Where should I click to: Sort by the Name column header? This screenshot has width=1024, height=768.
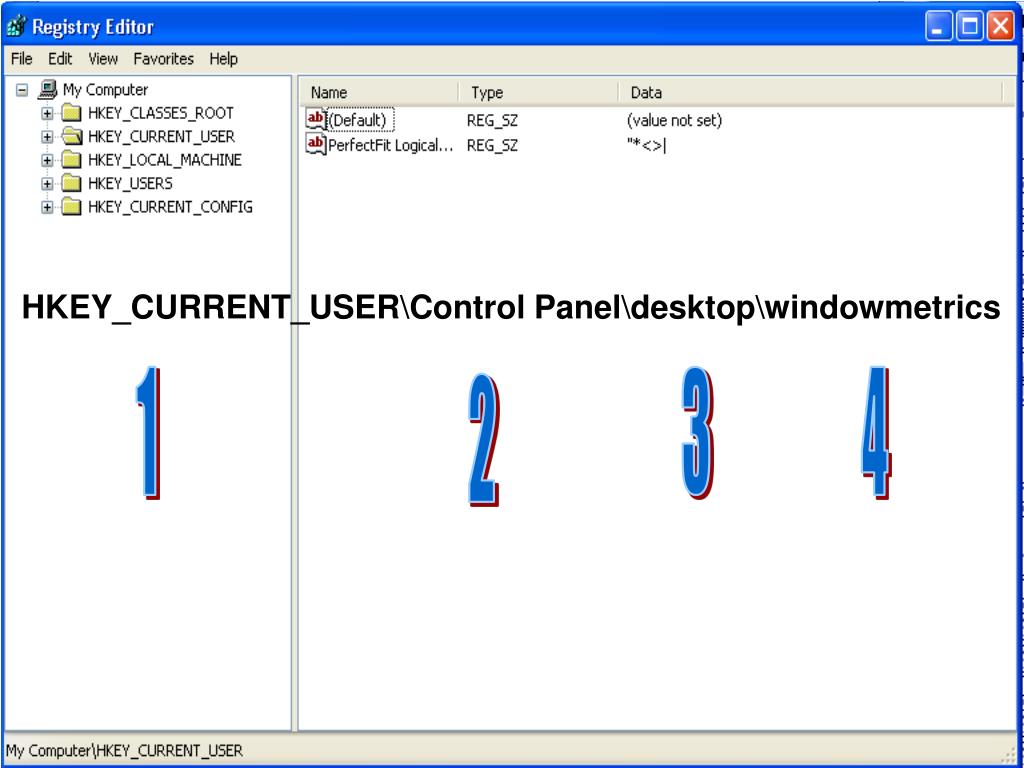(x=379, y=93)
